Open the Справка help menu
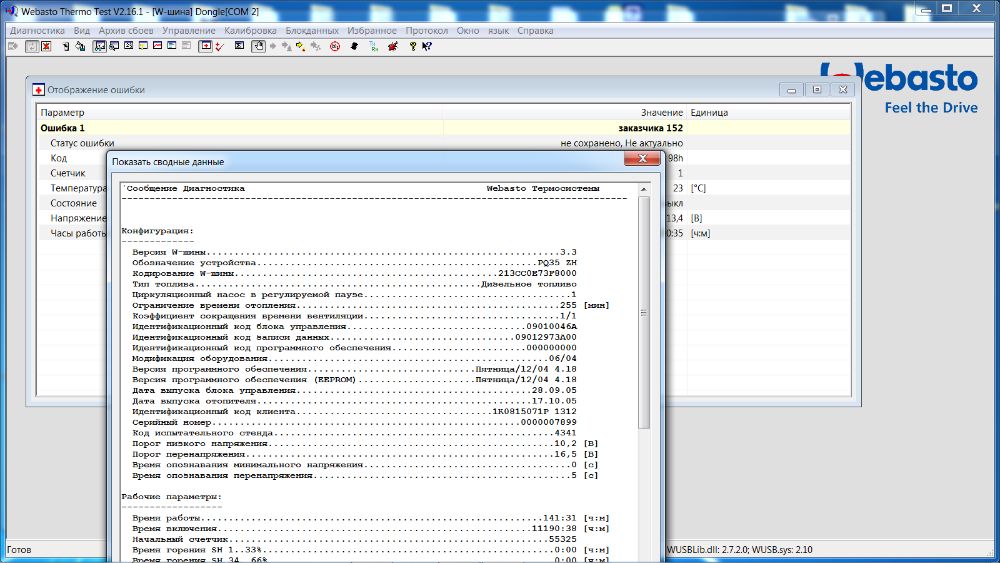 tap(535, 31)
